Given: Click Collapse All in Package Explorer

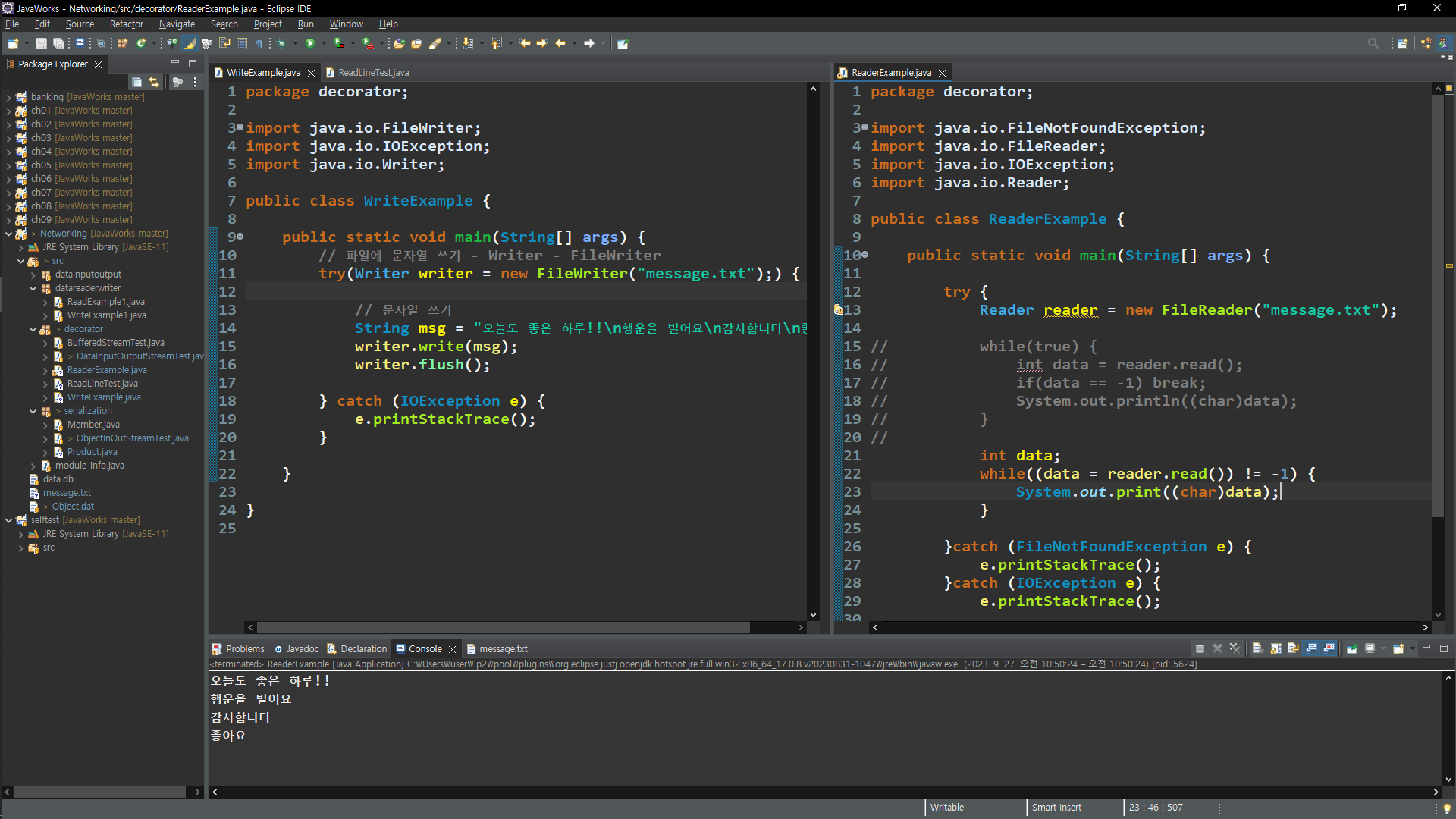Looking at the screenshot, I should click(x=136, y=82).
